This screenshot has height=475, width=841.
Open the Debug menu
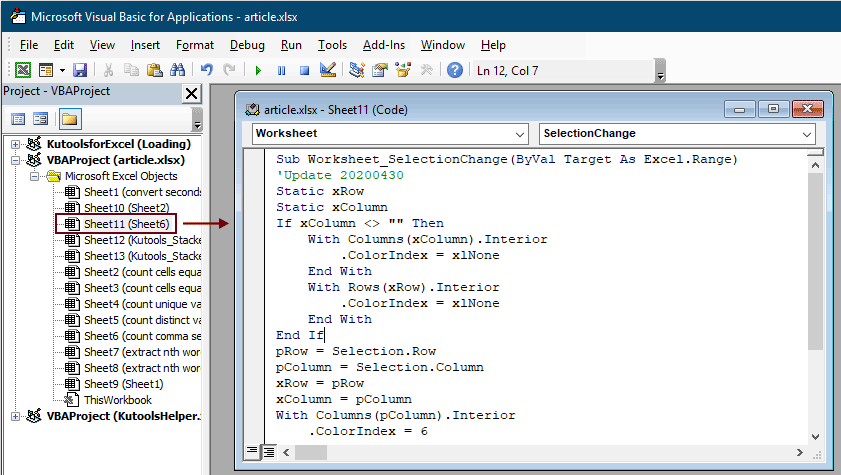click(247, 45)
